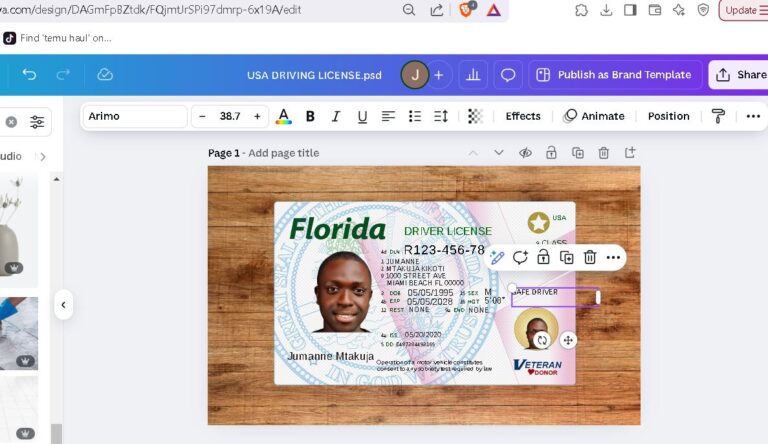Open the browser zoom magnifier icon
The image size is (768, 444).
pyautogui.click(x=409, y=10)
